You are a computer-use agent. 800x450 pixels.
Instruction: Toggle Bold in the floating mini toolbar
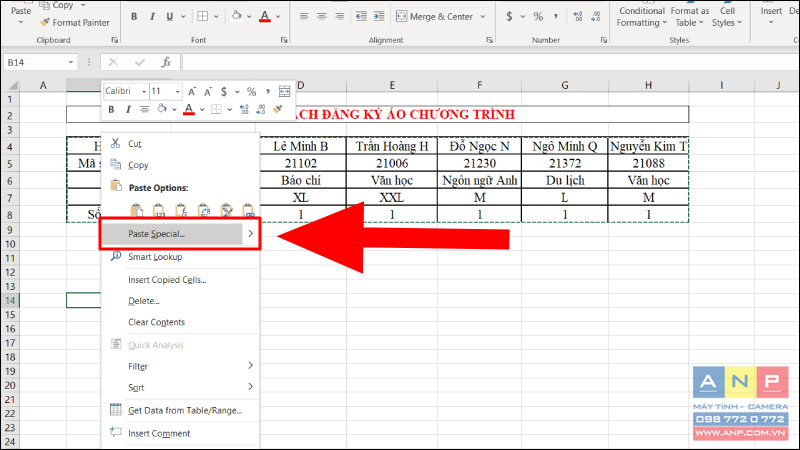tap(111, 109)
